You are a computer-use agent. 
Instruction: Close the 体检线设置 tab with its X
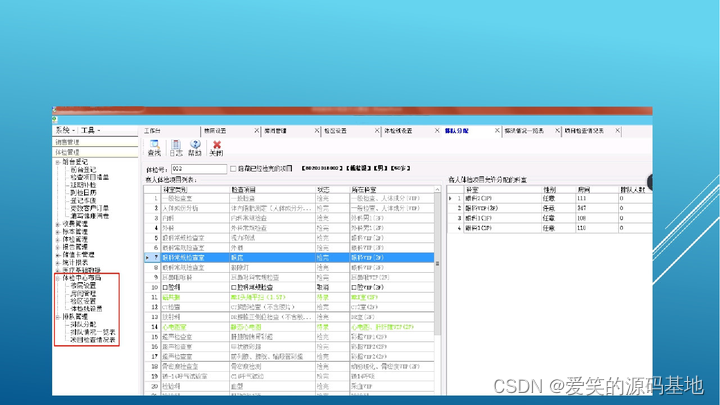(437, 131)
